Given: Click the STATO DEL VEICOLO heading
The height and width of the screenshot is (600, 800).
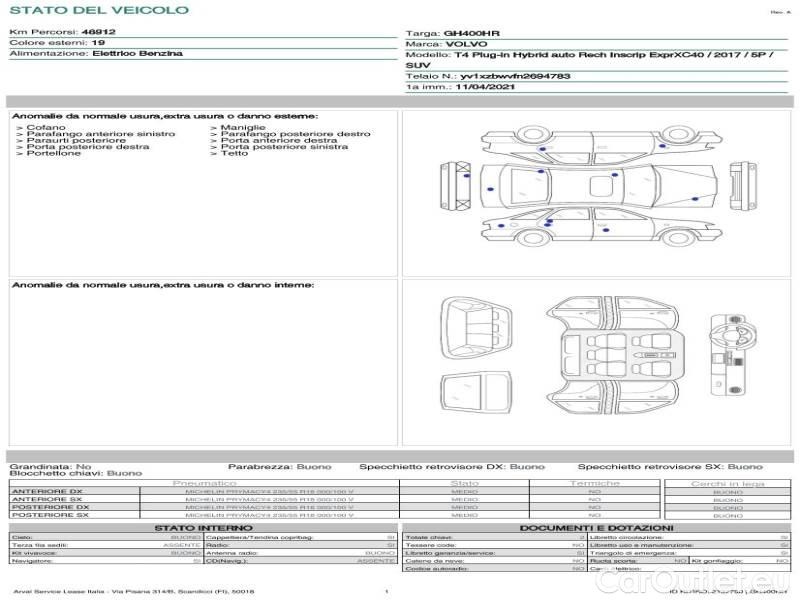Looking at the screenshot, I should pos(98,11).
